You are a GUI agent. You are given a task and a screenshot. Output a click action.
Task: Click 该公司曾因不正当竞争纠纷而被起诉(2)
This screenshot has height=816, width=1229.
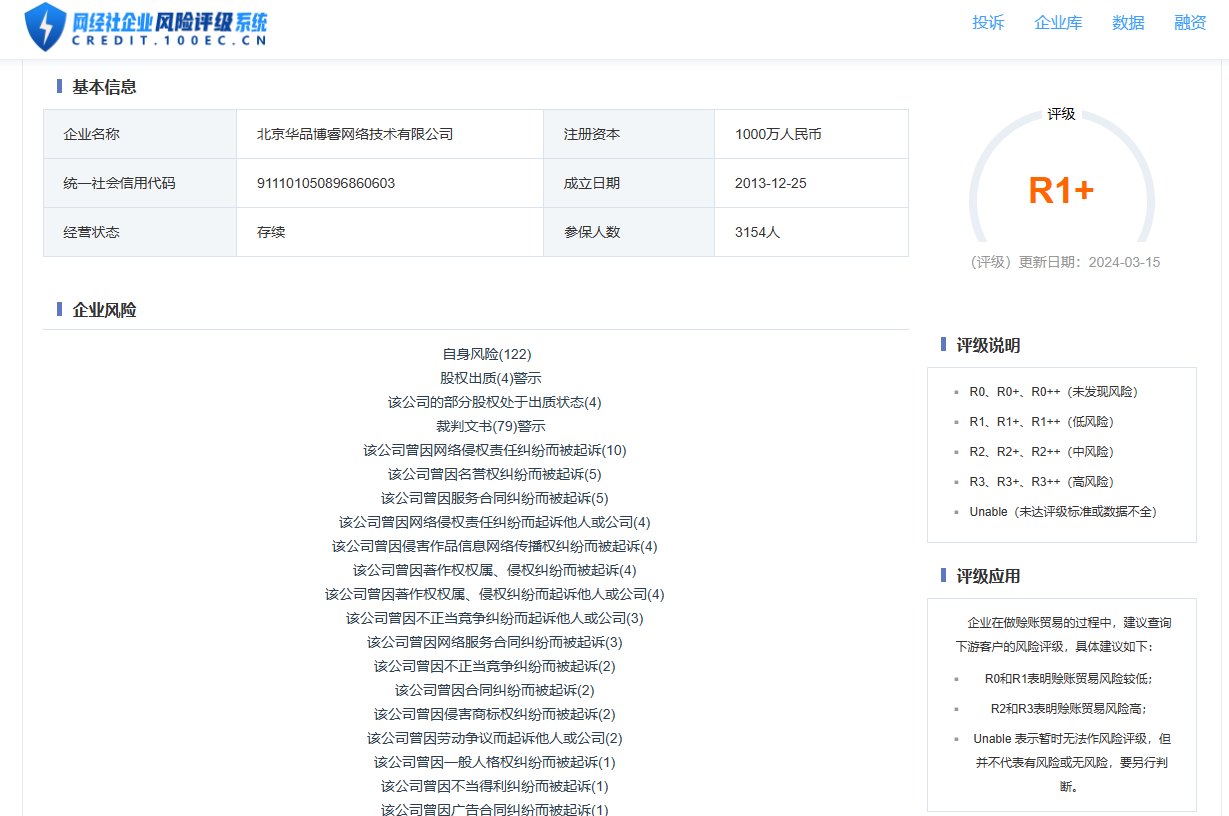(495, 666)
